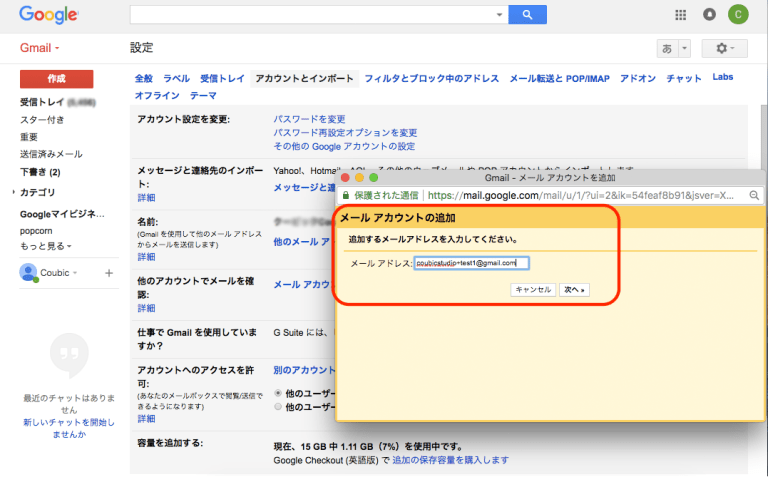Expand the カテゴリ section
Image resolution: width=768 pixels, height=477 pixels.
[14, 192]
